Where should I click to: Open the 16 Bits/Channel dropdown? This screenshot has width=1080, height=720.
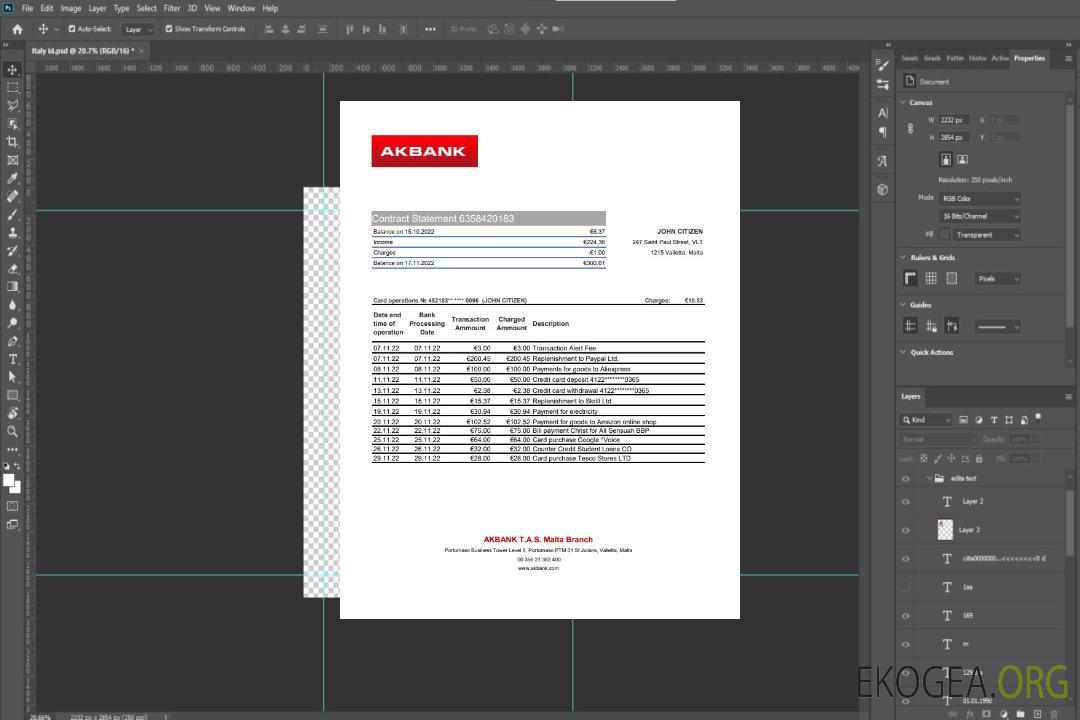[x=979, y=216]
